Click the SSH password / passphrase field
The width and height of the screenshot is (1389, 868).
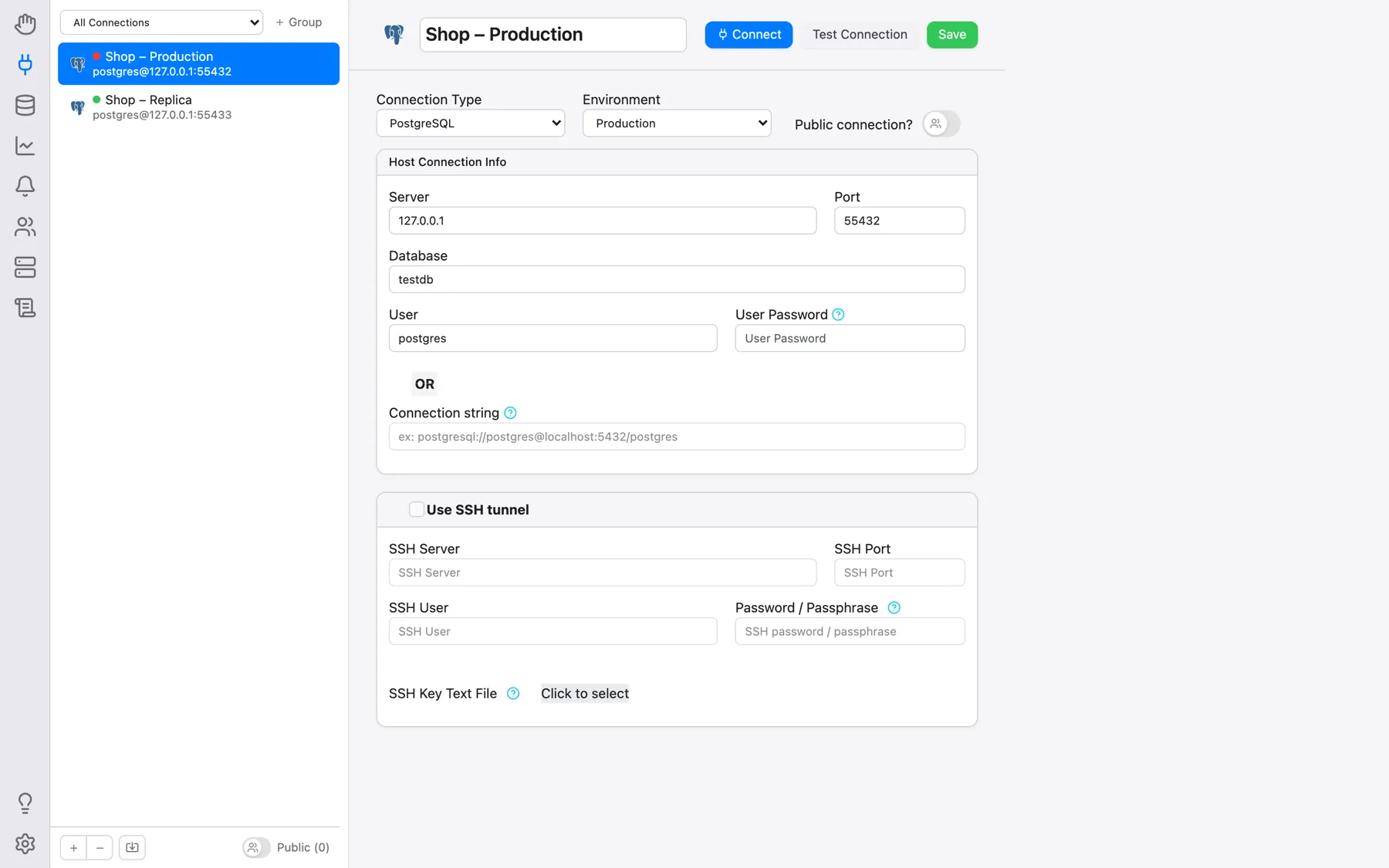click(x=850, y=631)
